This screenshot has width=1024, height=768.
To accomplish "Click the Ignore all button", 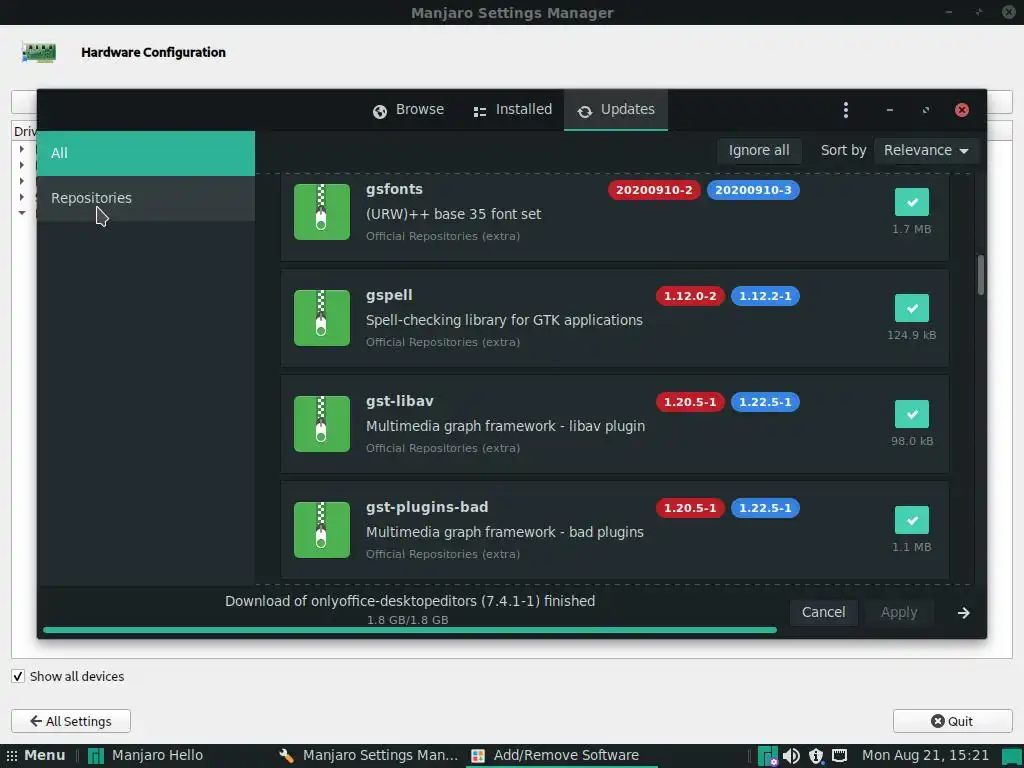I will 759,150.
